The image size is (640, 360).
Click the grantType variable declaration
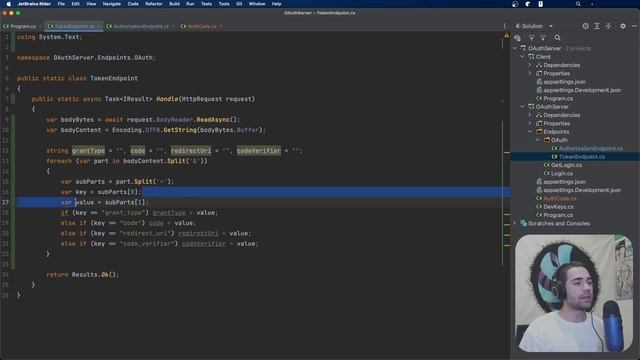[88, 151]
